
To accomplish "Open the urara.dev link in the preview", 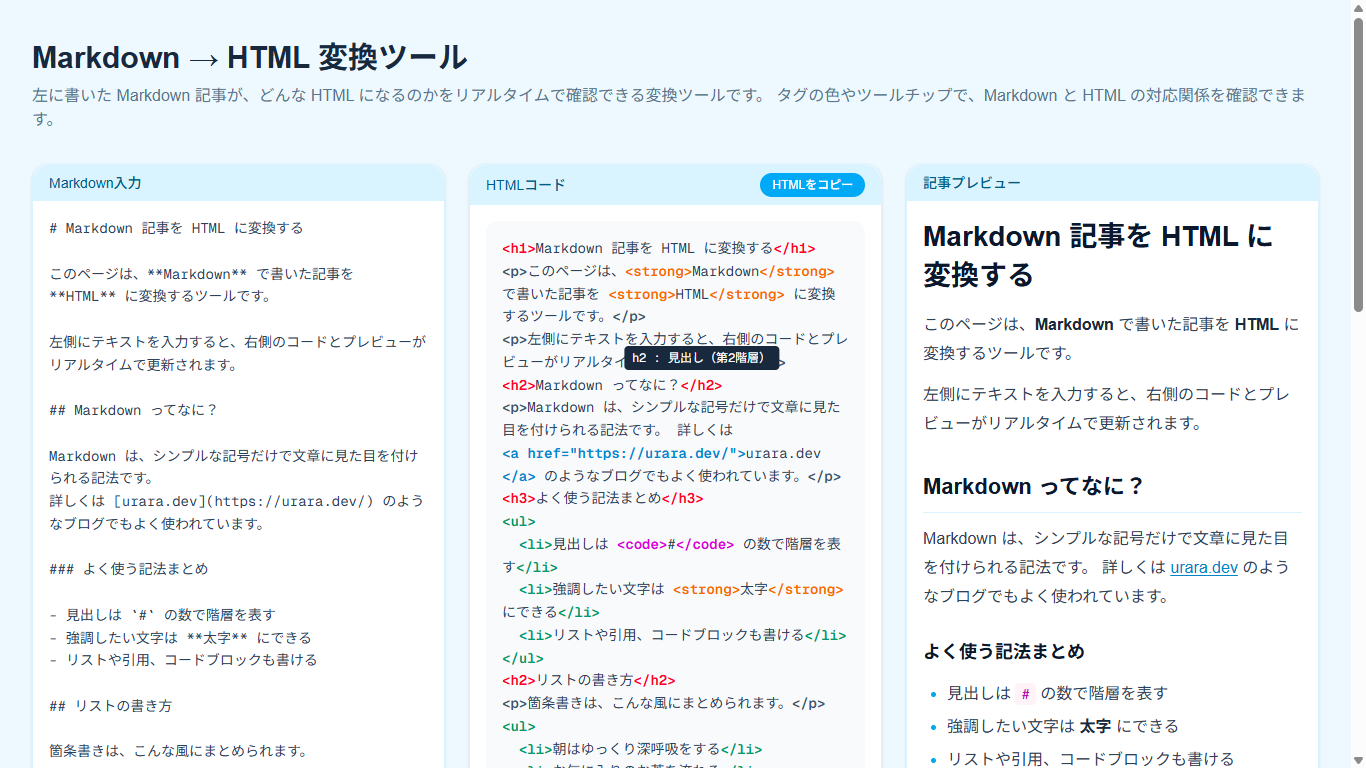I will click(x=1204, y=567).
